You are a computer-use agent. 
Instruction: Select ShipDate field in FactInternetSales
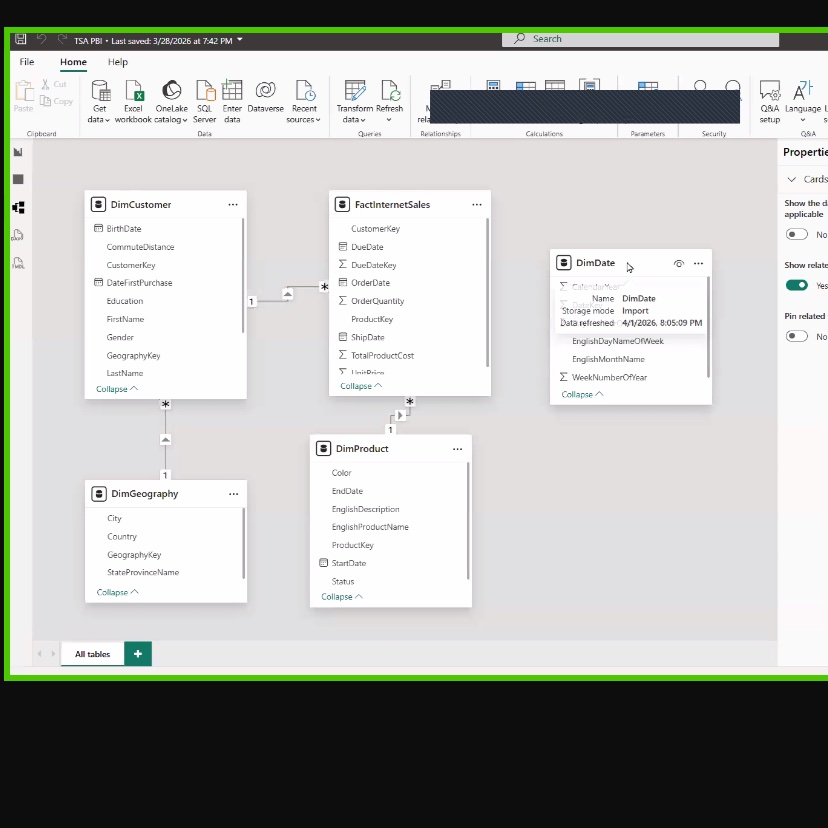[x=368, y=337]
